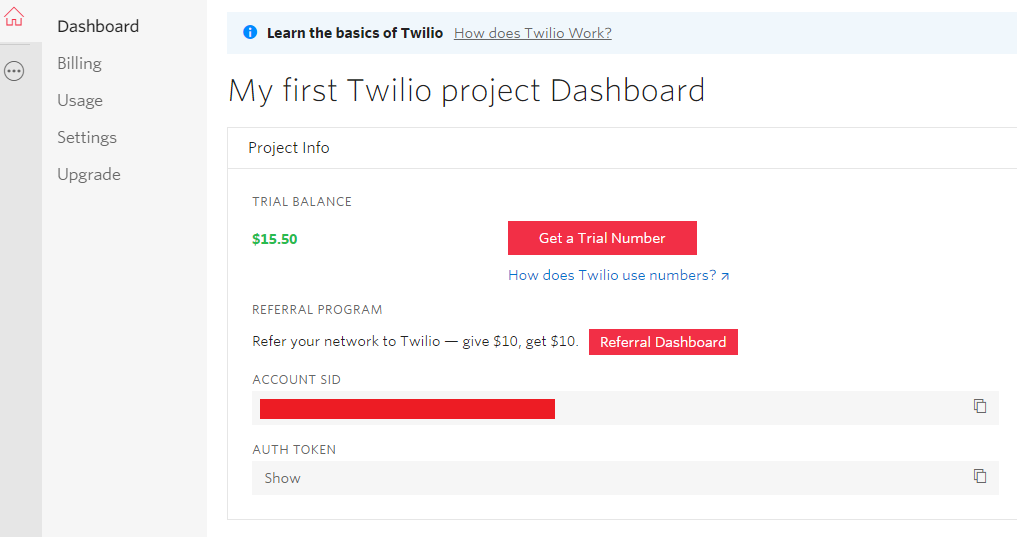Click the $15.50 trial balance amount
The height and width of the screenshot is (537, 1017).
pos(275,239)
